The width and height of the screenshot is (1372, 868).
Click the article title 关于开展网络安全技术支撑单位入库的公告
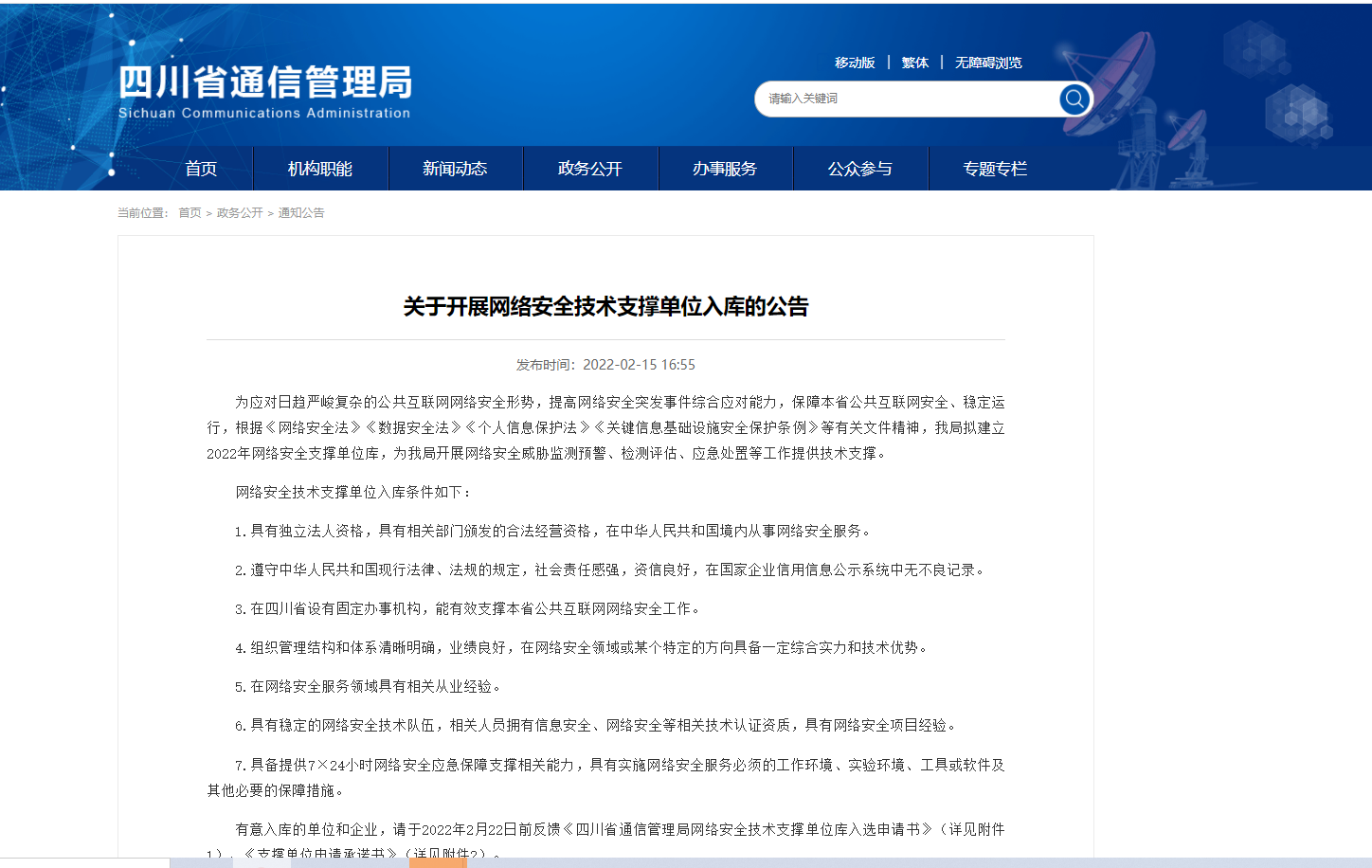coord(605,306)
